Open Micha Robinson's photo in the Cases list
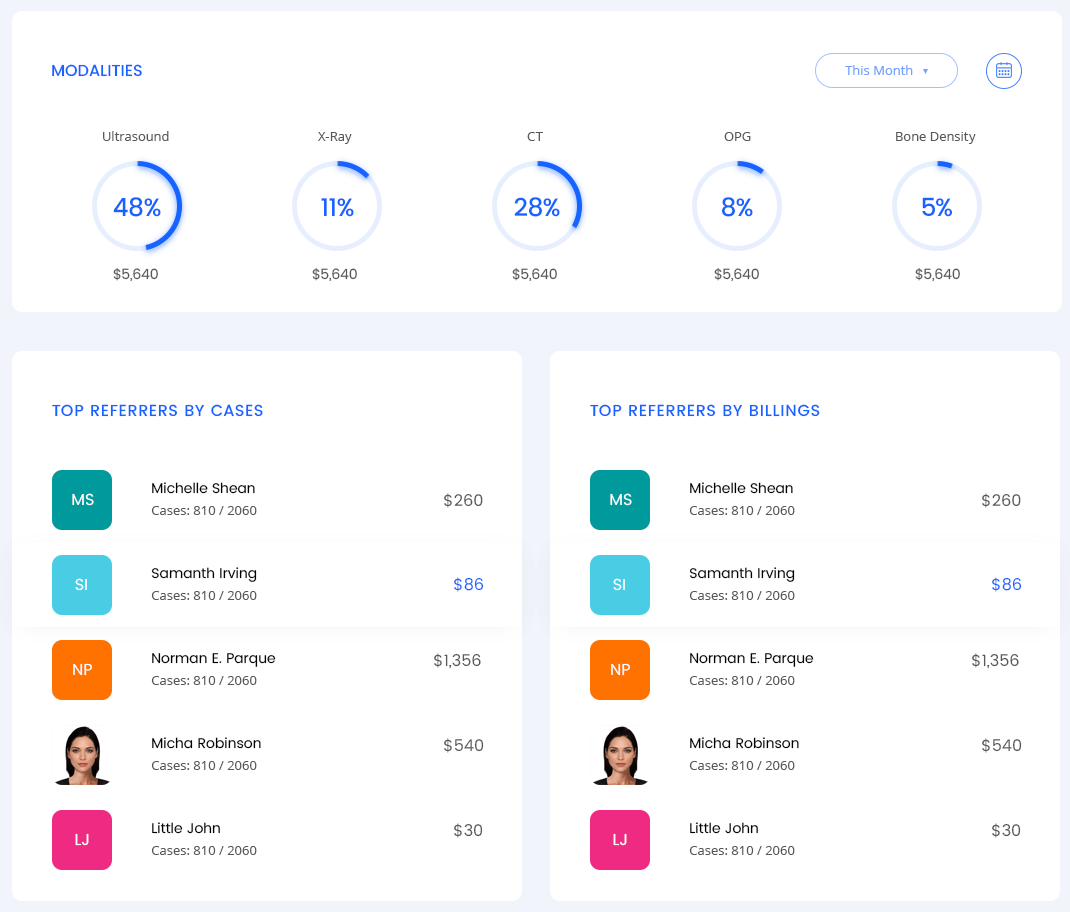This screenshot has height=912, width=1070. 82,755
